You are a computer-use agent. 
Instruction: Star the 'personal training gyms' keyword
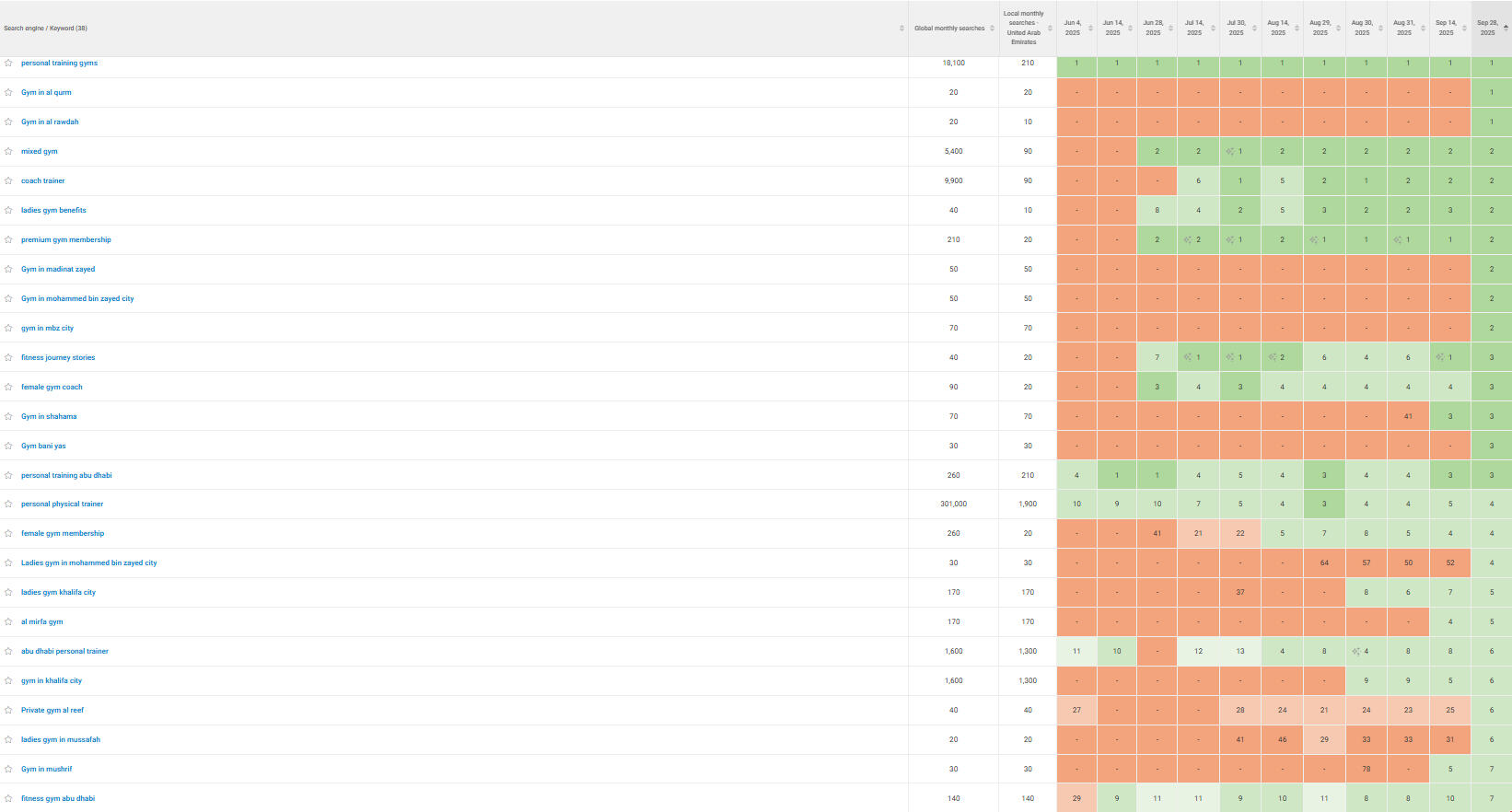[8, 64]
